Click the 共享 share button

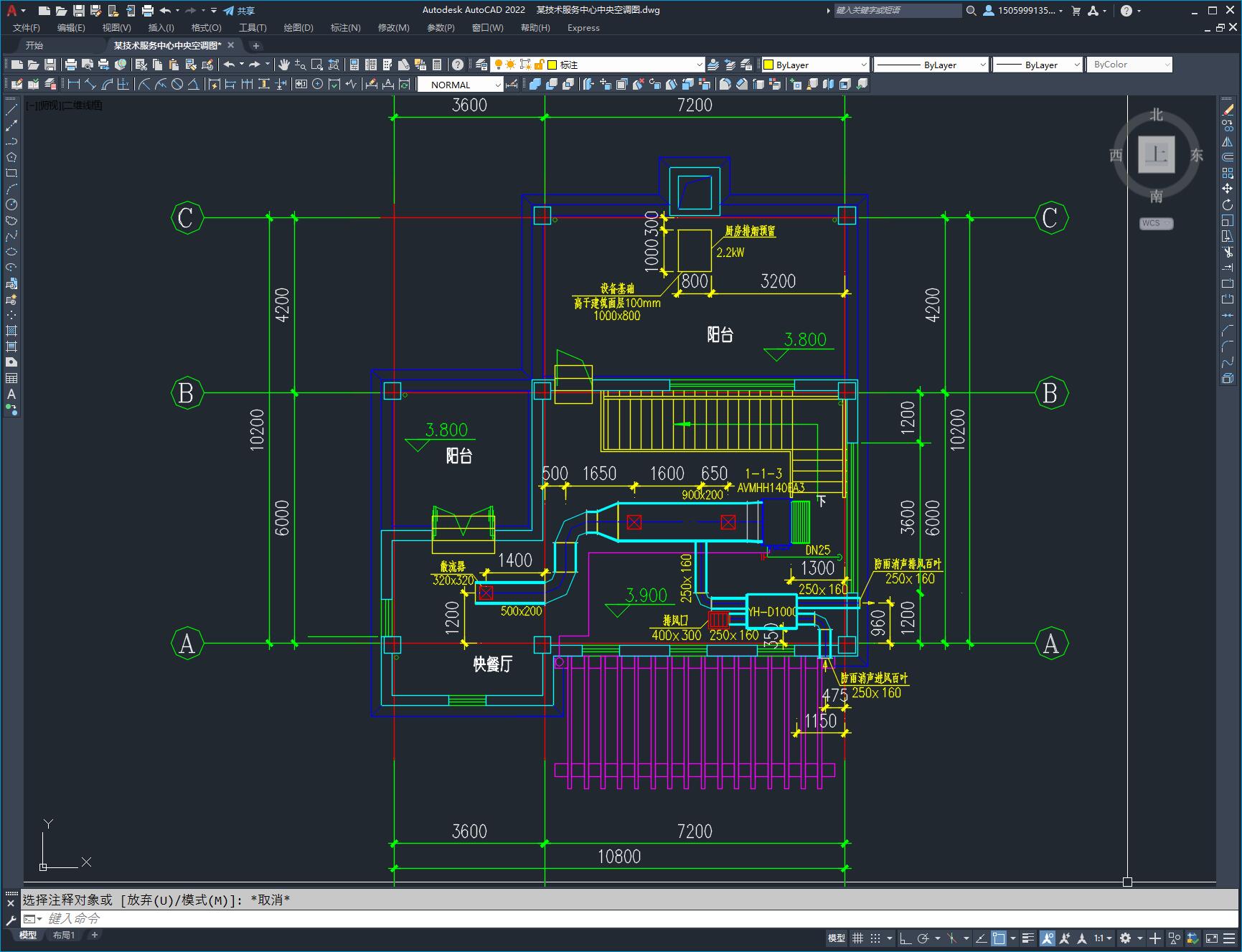pyautogui.click(x=239, y=11)
